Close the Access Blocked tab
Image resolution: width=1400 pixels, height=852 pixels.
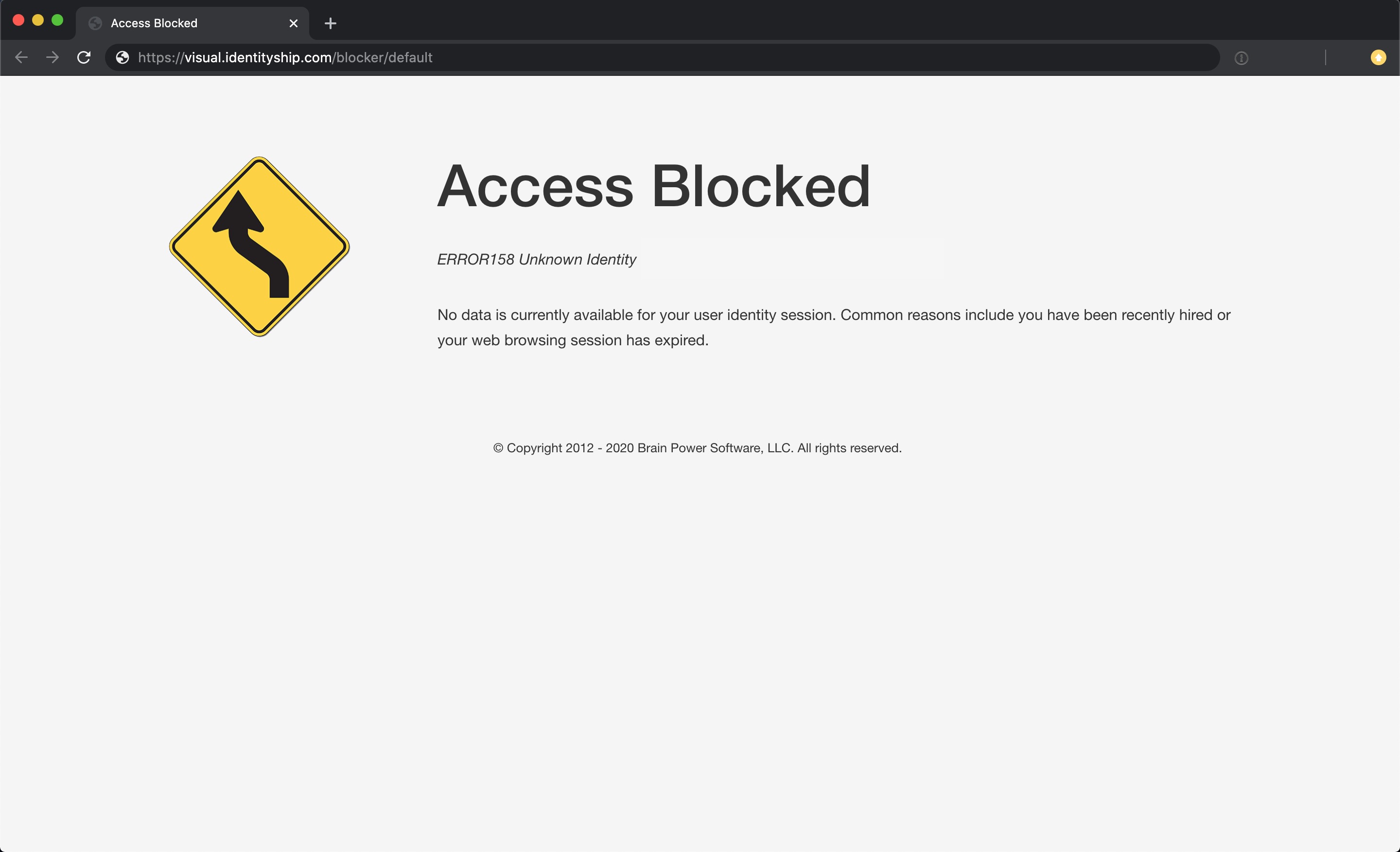point(293,23)
